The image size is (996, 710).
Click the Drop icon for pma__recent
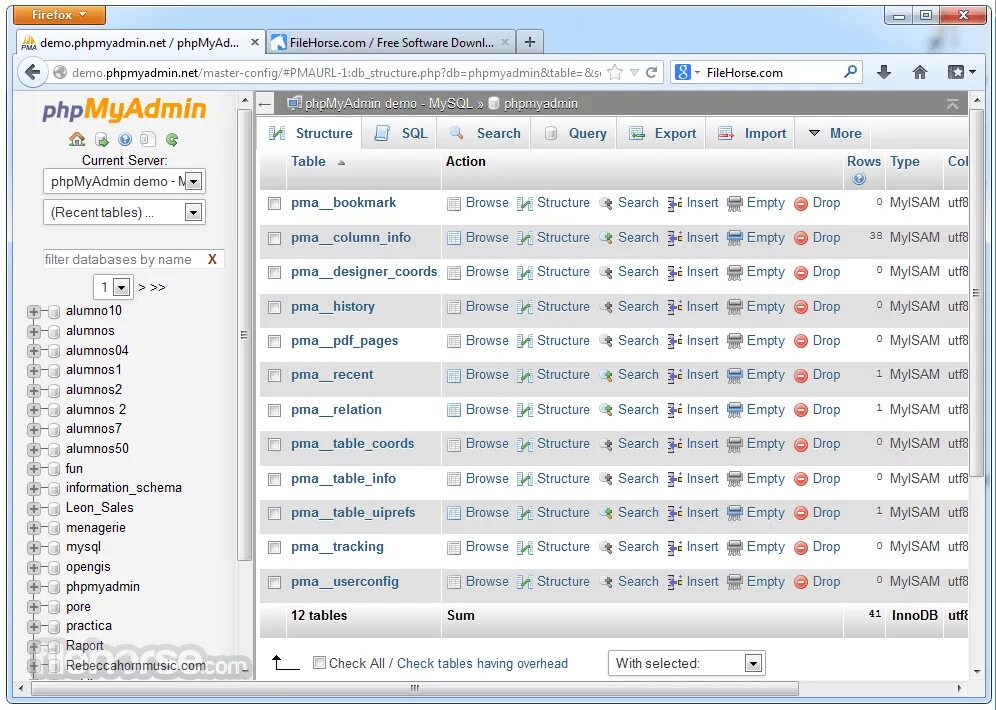click(801, 376)
